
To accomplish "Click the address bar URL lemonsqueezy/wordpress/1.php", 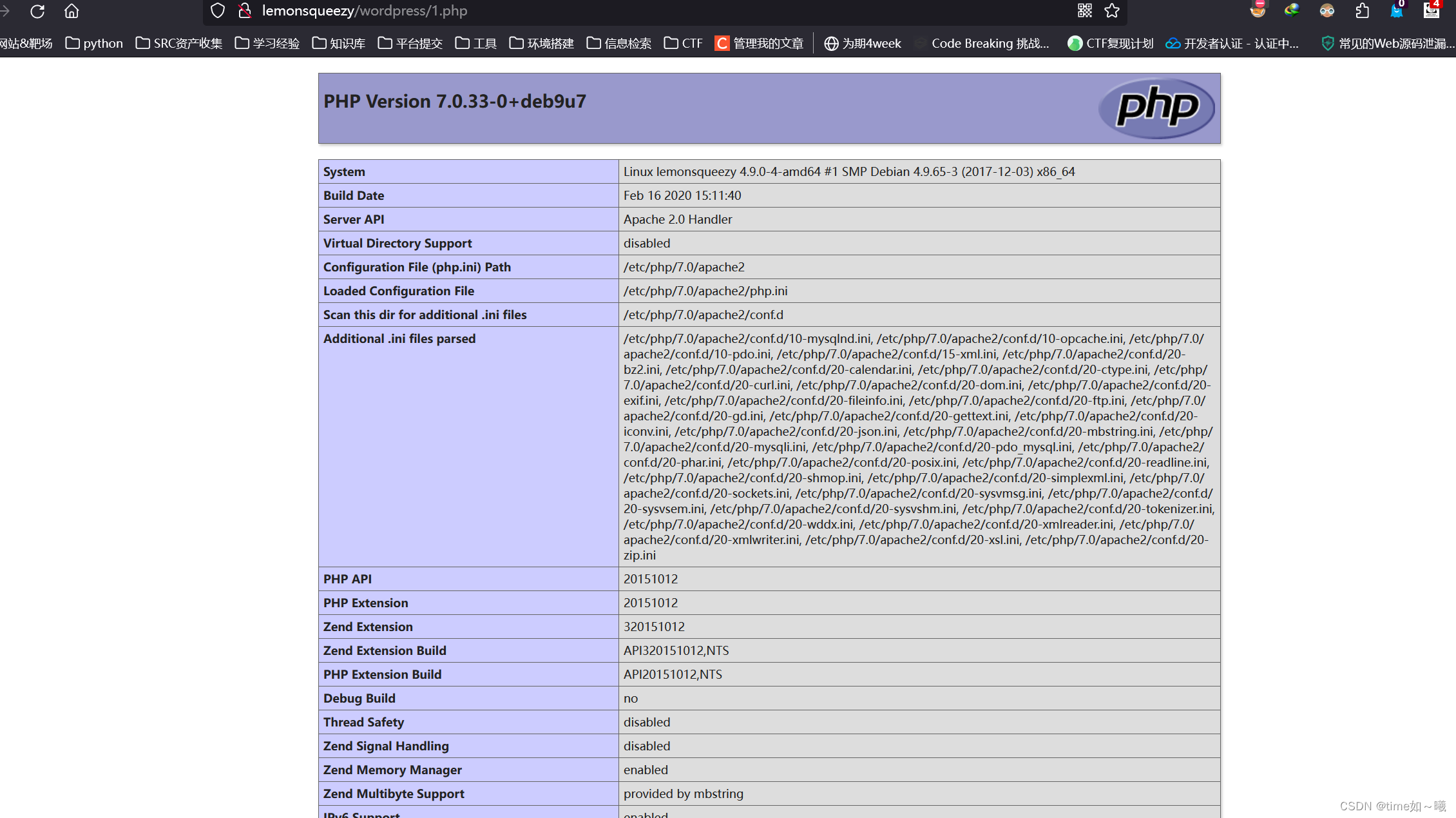I will (x=365, y=11).
